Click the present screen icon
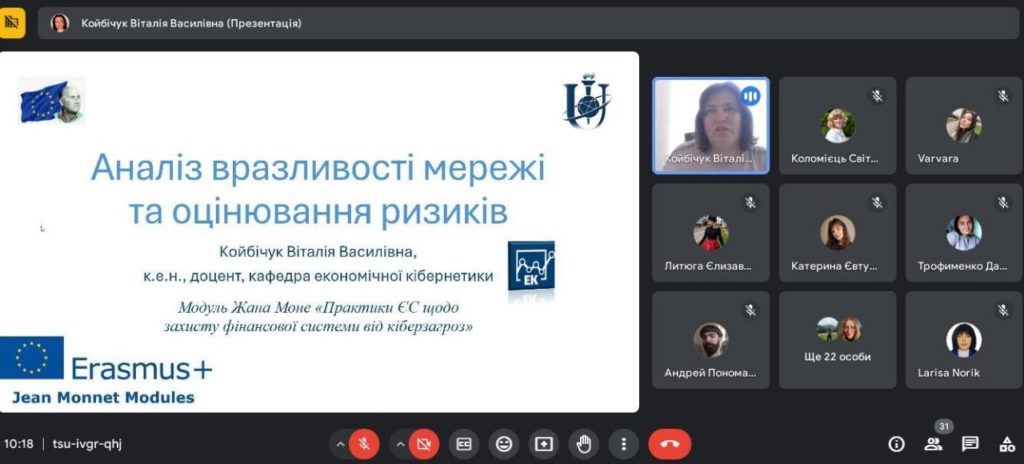1024x464 pixels. (544, 443)
